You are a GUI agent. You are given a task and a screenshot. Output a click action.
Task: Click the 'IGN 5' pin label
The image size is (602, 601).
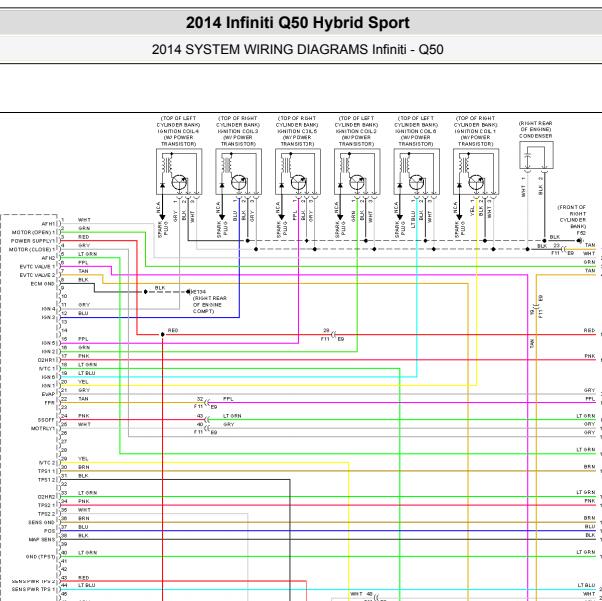tap(48, 343)
